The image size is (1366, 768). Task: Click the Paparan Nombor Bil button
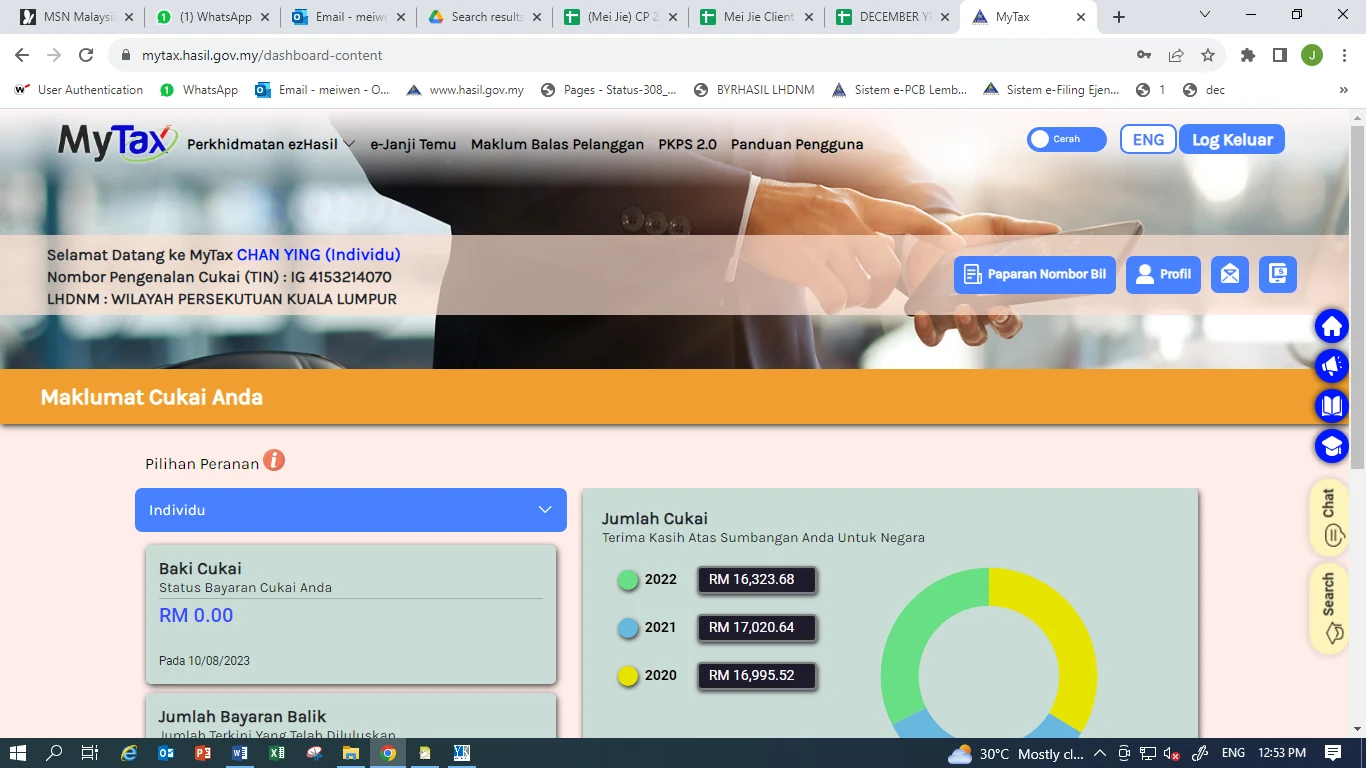coord(1035,274)
